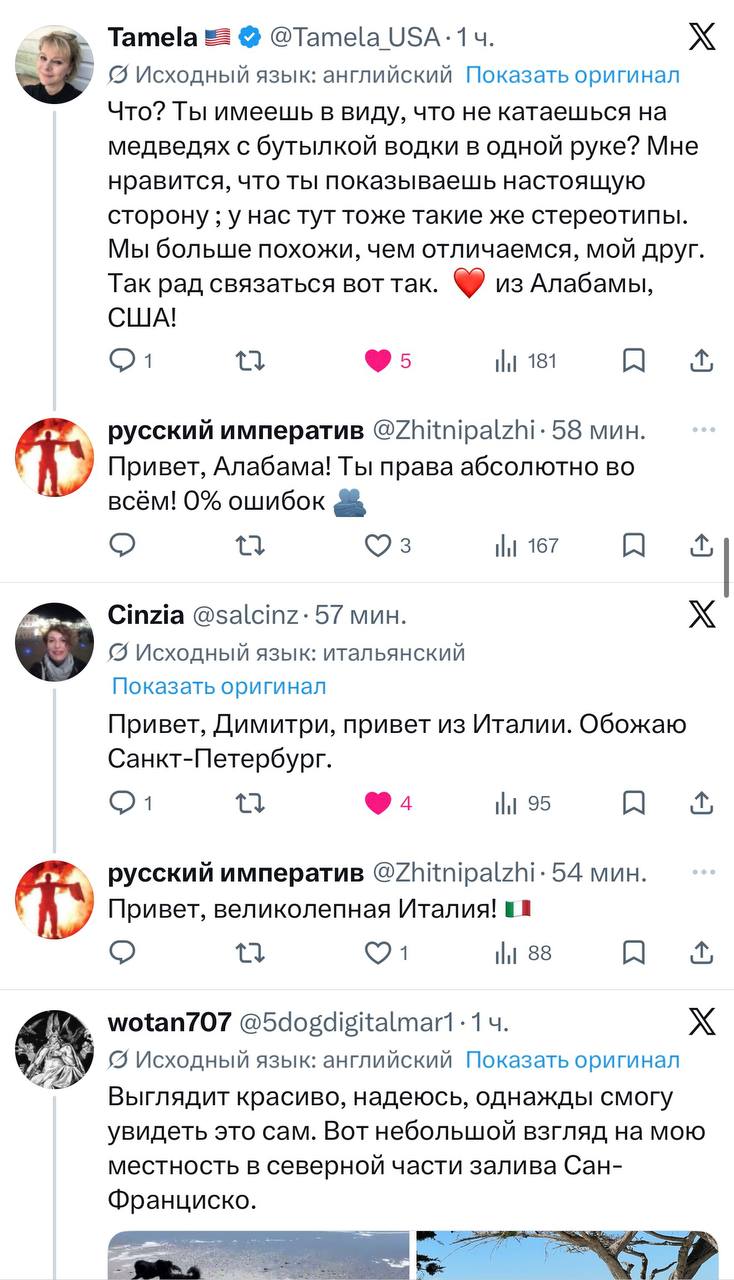Open the @Zhitnipalzhi handle on the Alabama reply
The image size is (734, 1280).
coord(454,430)
